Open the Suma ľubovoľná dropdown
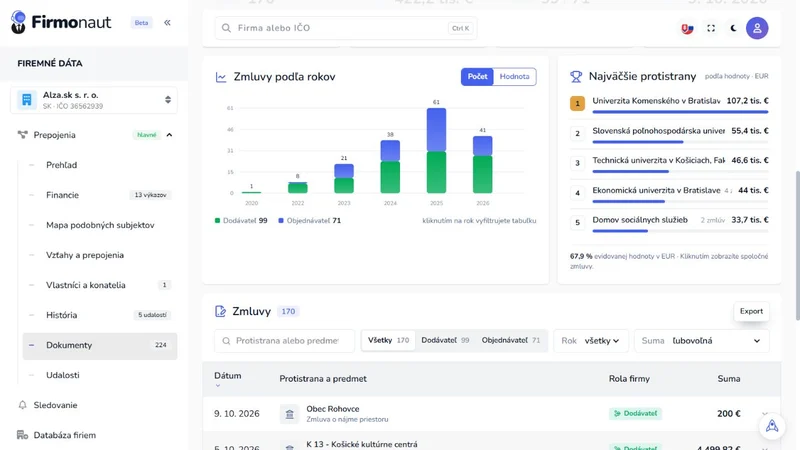 tap(702, 341)
